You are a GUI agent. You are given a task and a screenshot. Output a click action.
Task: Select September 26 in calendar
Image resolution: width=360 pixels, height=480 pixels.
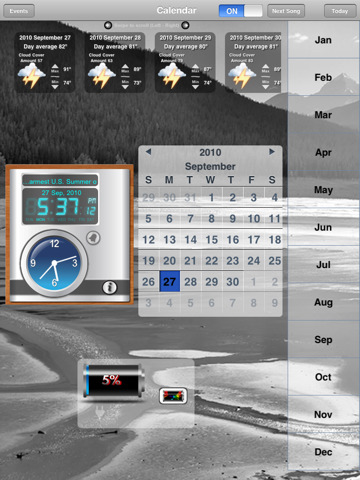[148, 281]
